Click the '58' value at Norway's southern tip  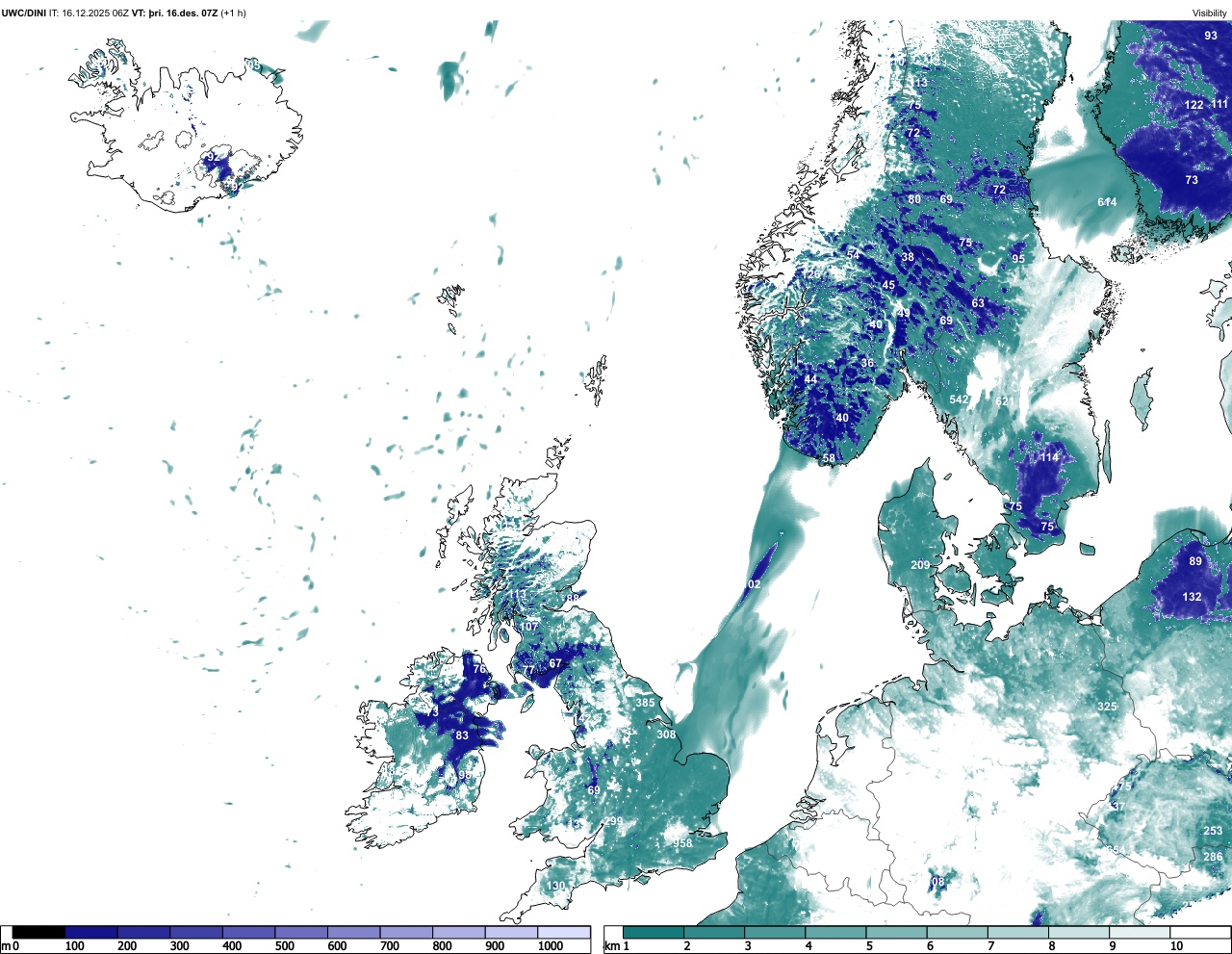[830, 459]
